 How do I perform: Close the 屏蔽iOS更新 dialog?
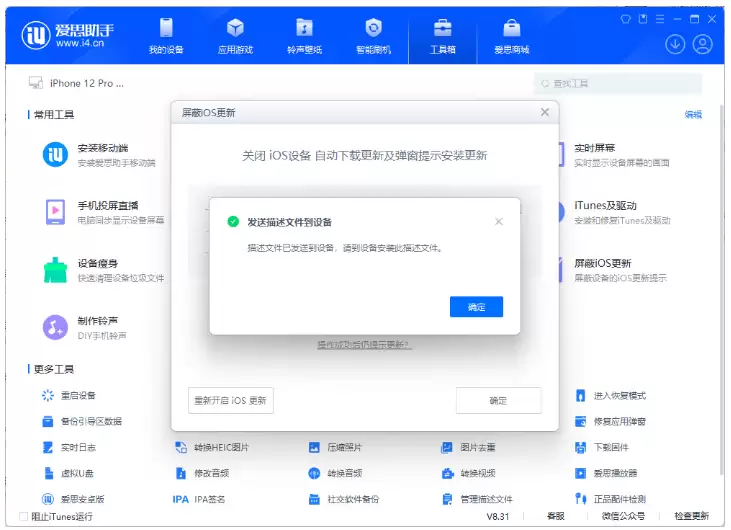pyautogui.click(x=545, y=112)
